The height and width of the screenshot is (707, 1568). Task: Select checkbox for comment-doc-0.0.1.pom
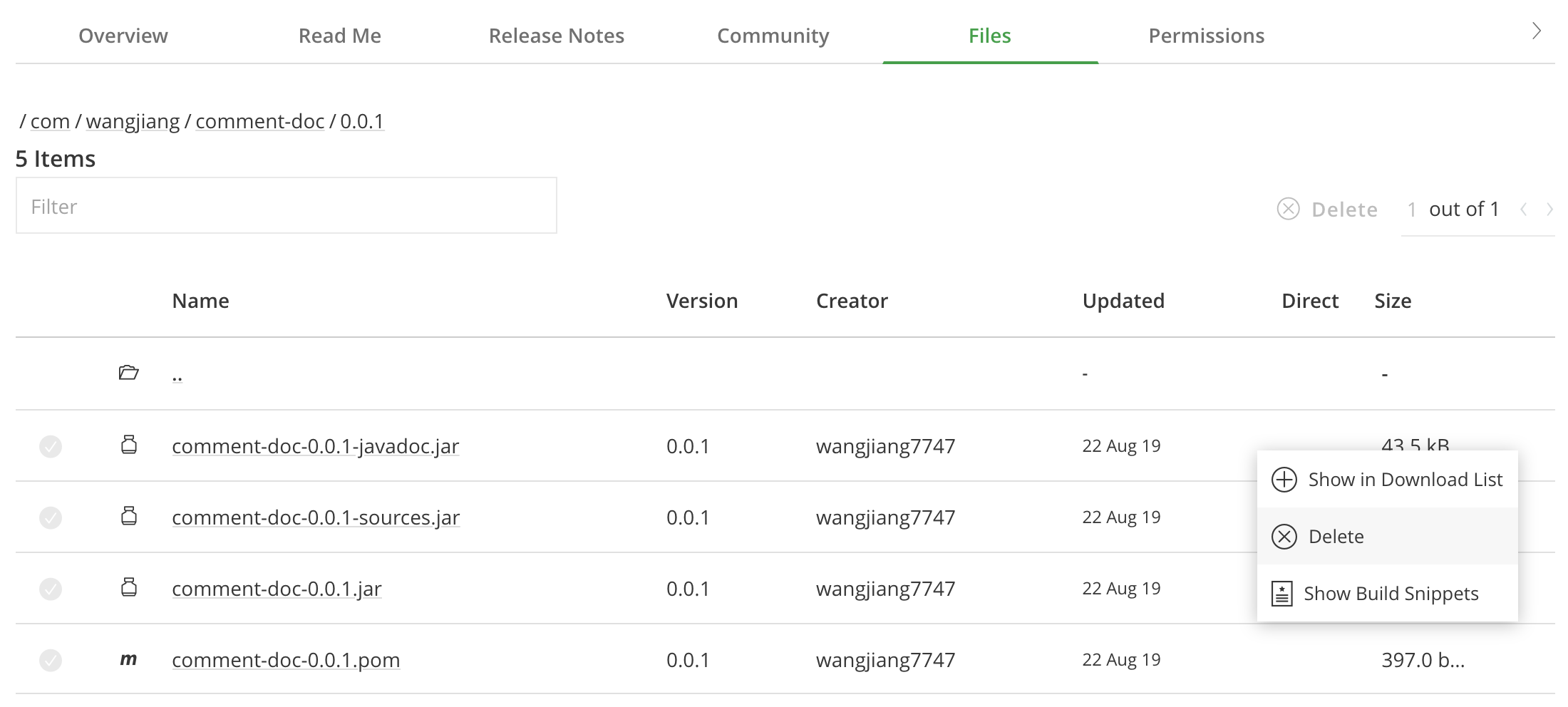pyautogui.click(x=51, y=660)
